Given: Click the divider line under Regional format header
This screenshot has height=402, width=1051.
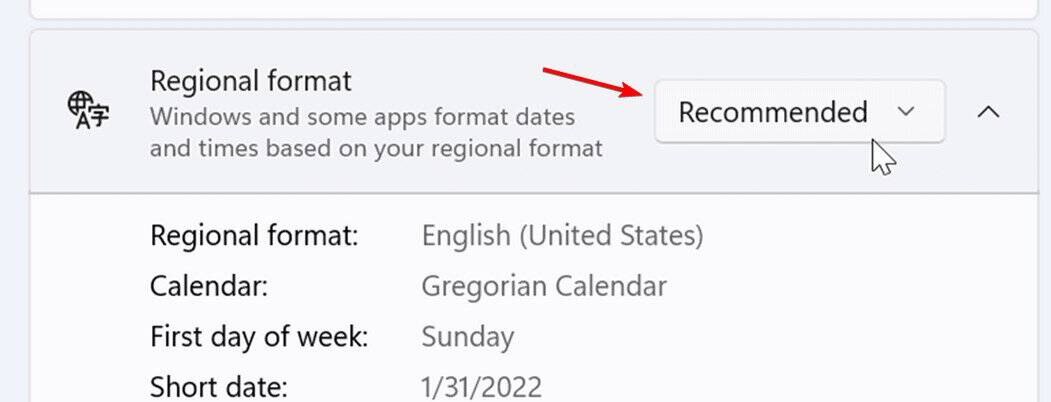Looking at the screenshot, I should (534, 193).
